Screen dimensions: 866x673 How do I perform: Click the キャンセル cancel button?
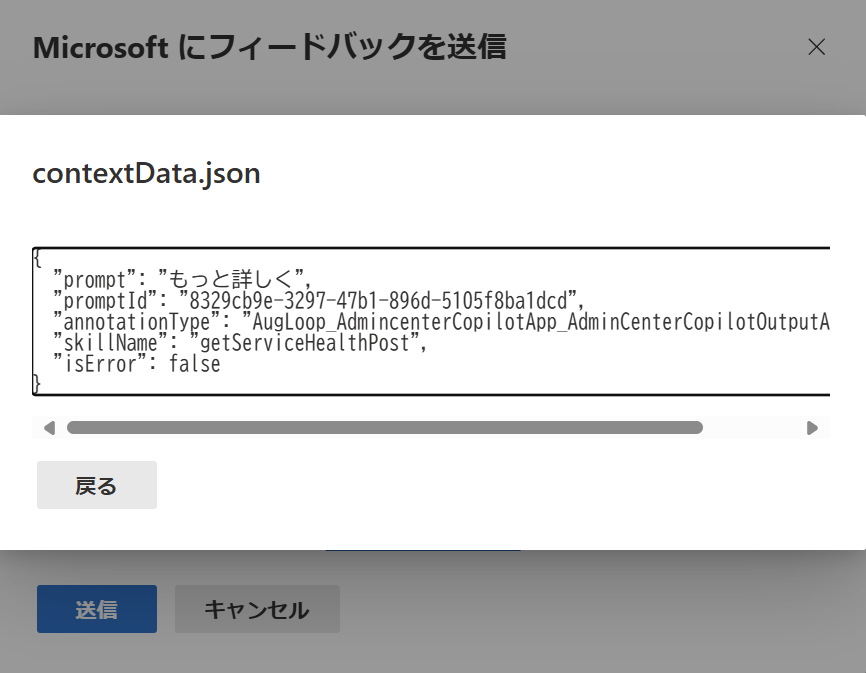[x=257, y=609]
